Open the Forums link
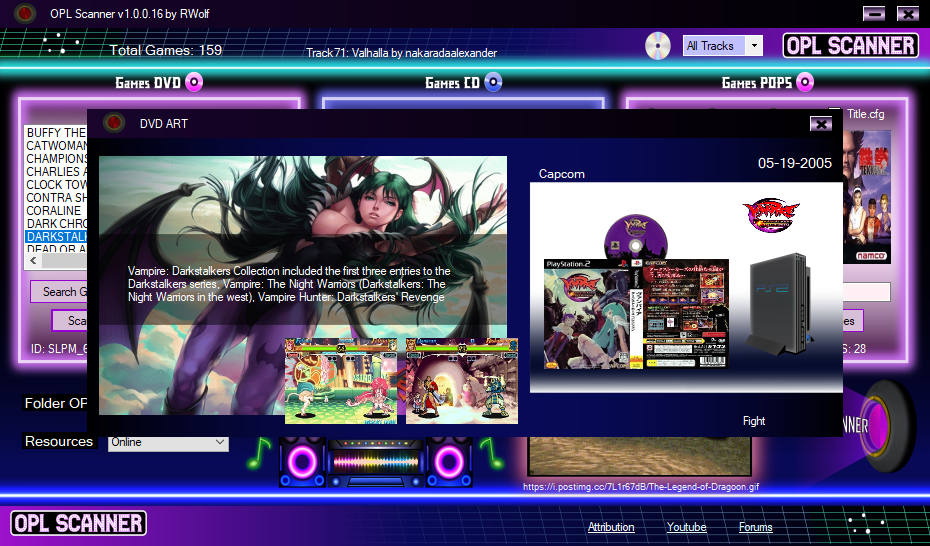This screenshot has width=930, height=546. 756,527
